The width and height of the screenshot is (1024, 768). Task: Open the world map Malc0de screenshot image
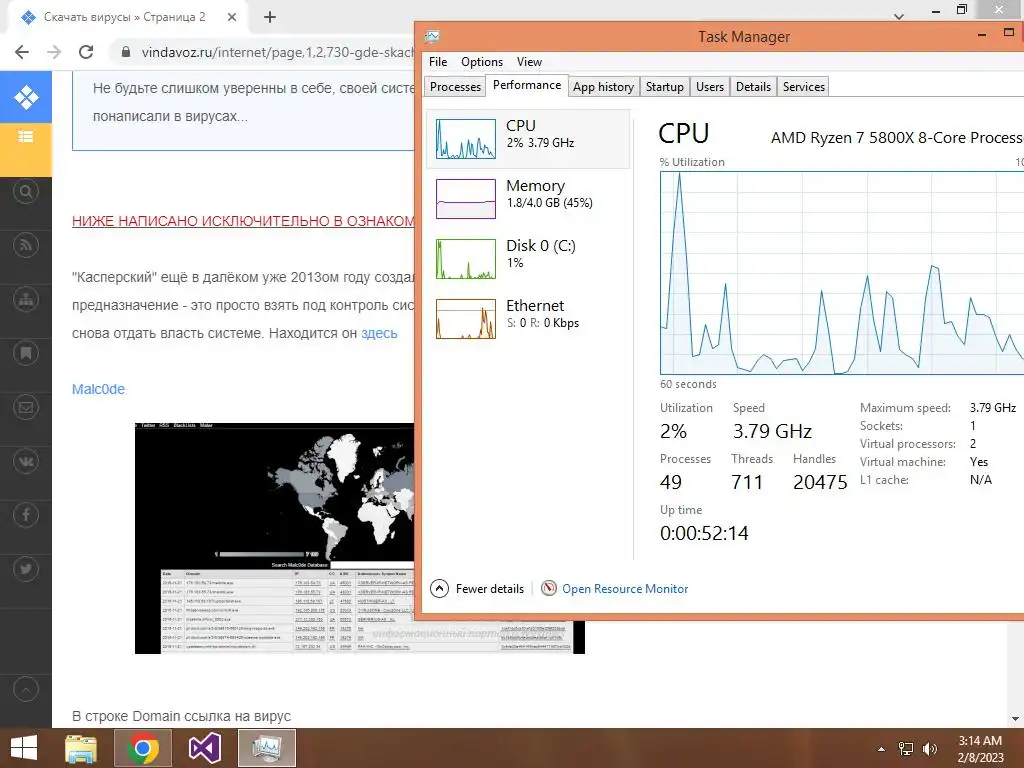click(x=274, y=538)
